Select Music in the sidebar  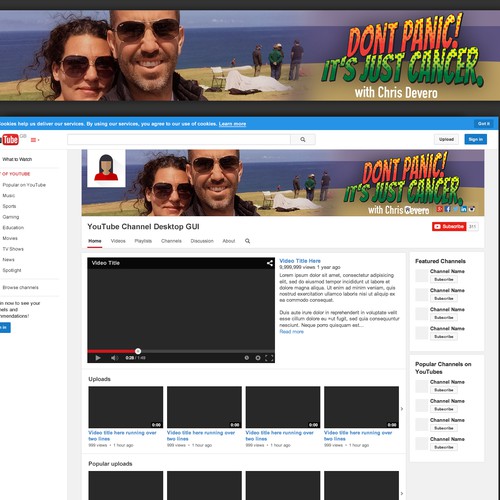point(9,196)
